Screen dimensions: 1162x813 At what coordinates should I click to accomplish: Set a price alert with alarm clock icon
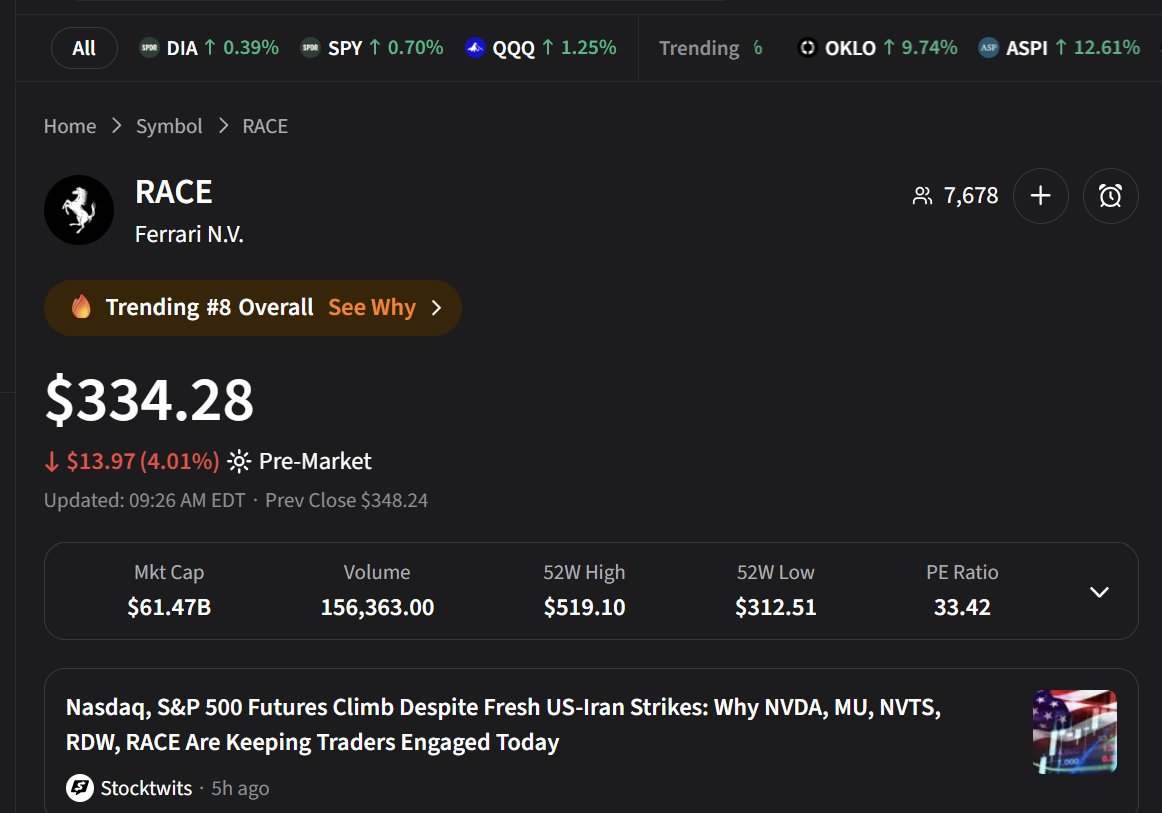(x=1110, y=196)
